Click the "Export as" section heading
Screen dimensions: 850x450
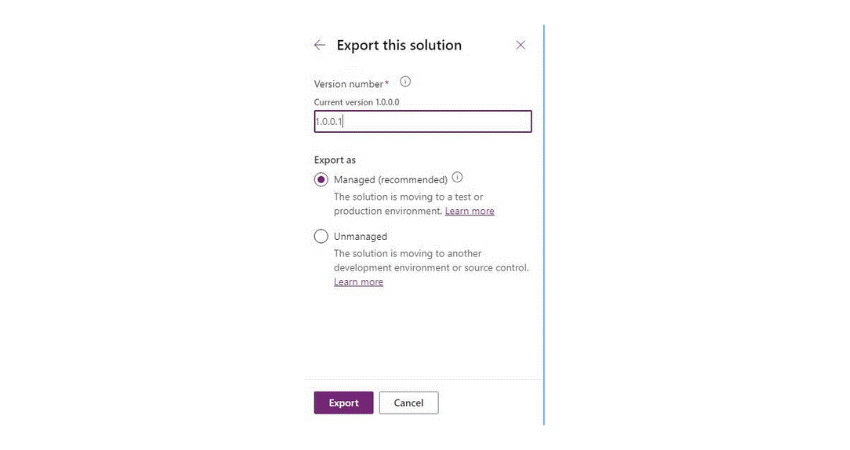tap(335, 160)
